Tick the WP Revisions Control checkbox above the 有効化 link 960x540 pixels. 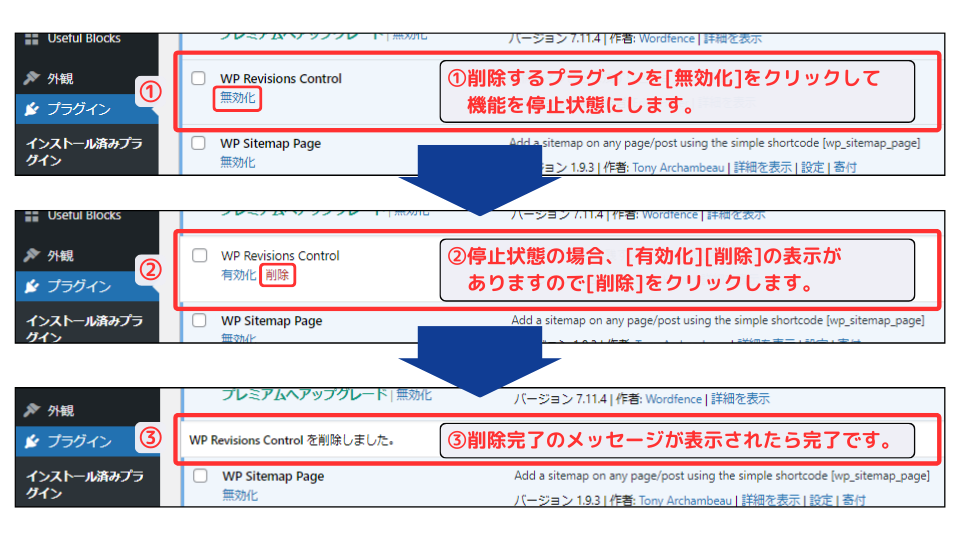pos(200,255)
